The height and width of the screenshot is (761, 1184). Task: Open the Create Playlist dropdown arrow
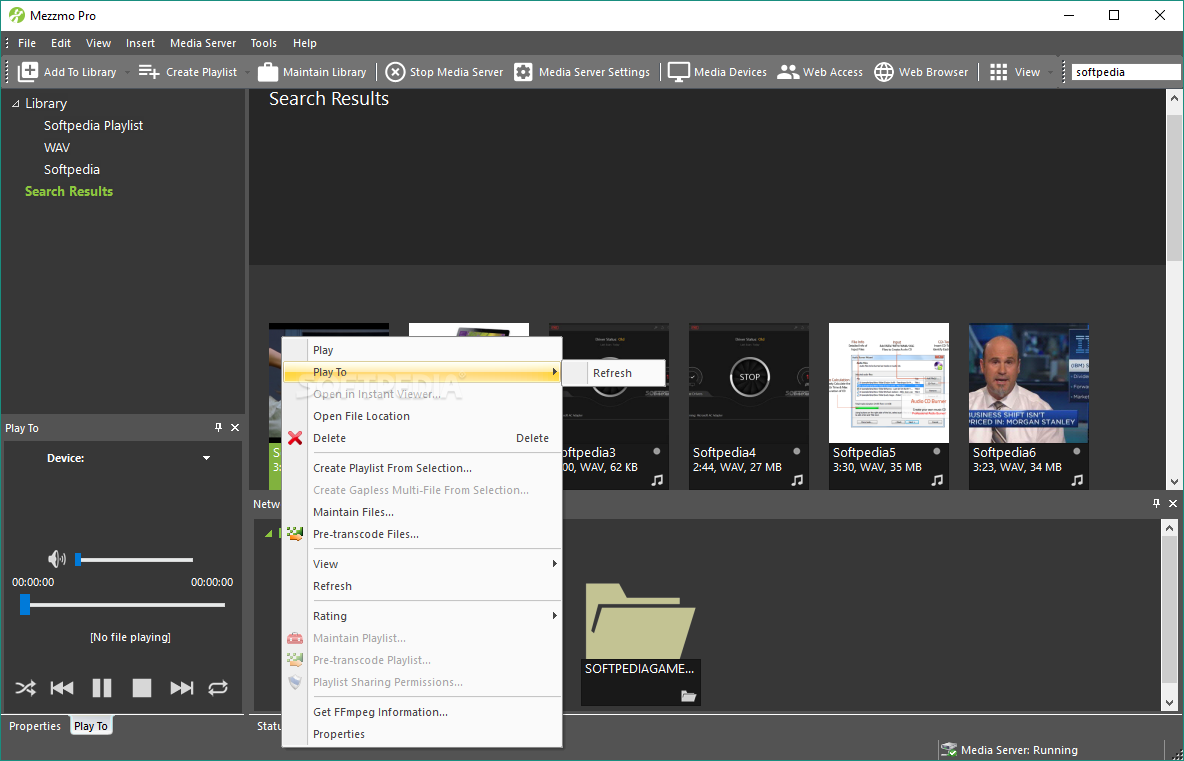pyautogui.click(x=247, y=72)
